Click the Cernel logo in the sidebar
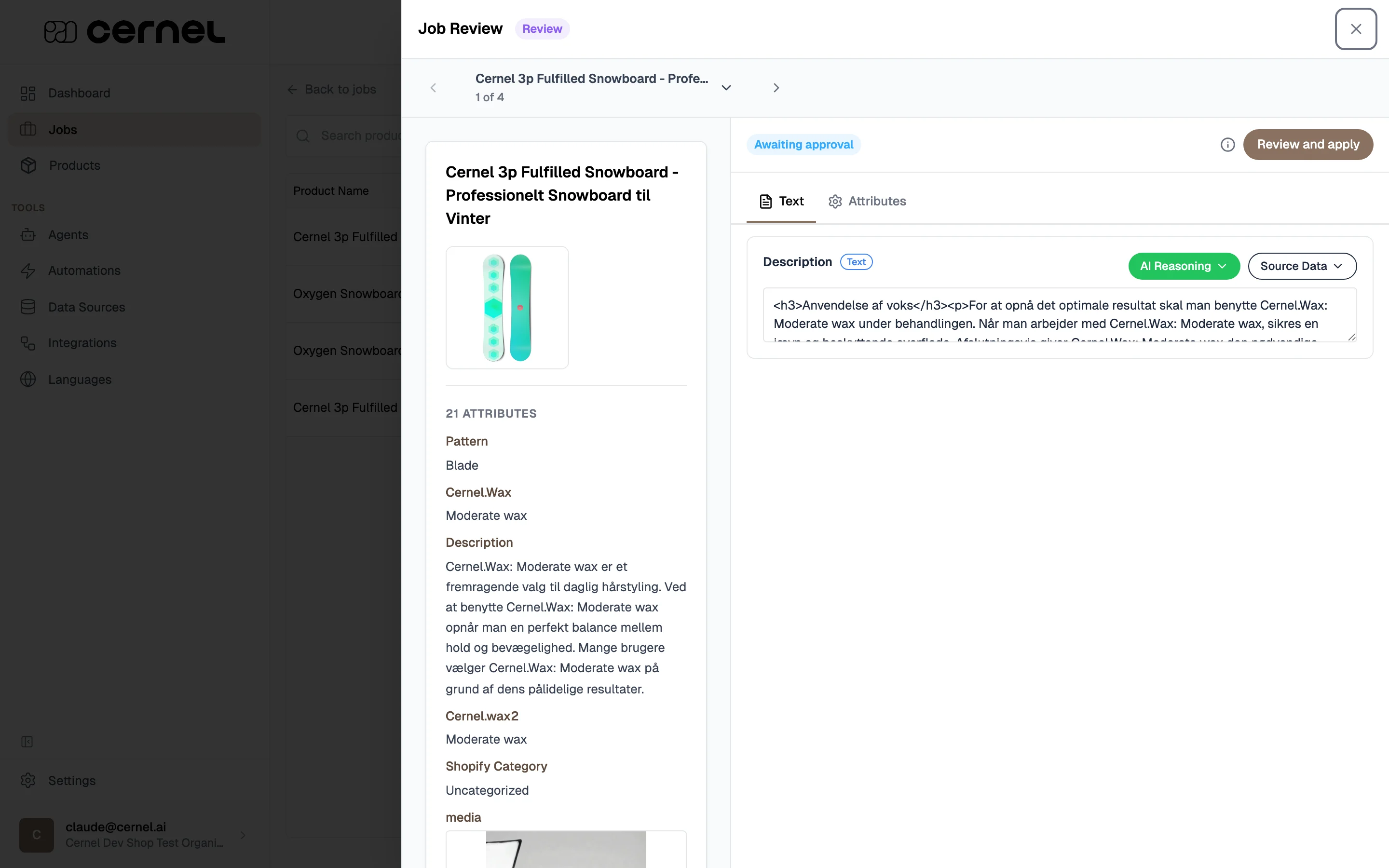 tap(134, 31)
